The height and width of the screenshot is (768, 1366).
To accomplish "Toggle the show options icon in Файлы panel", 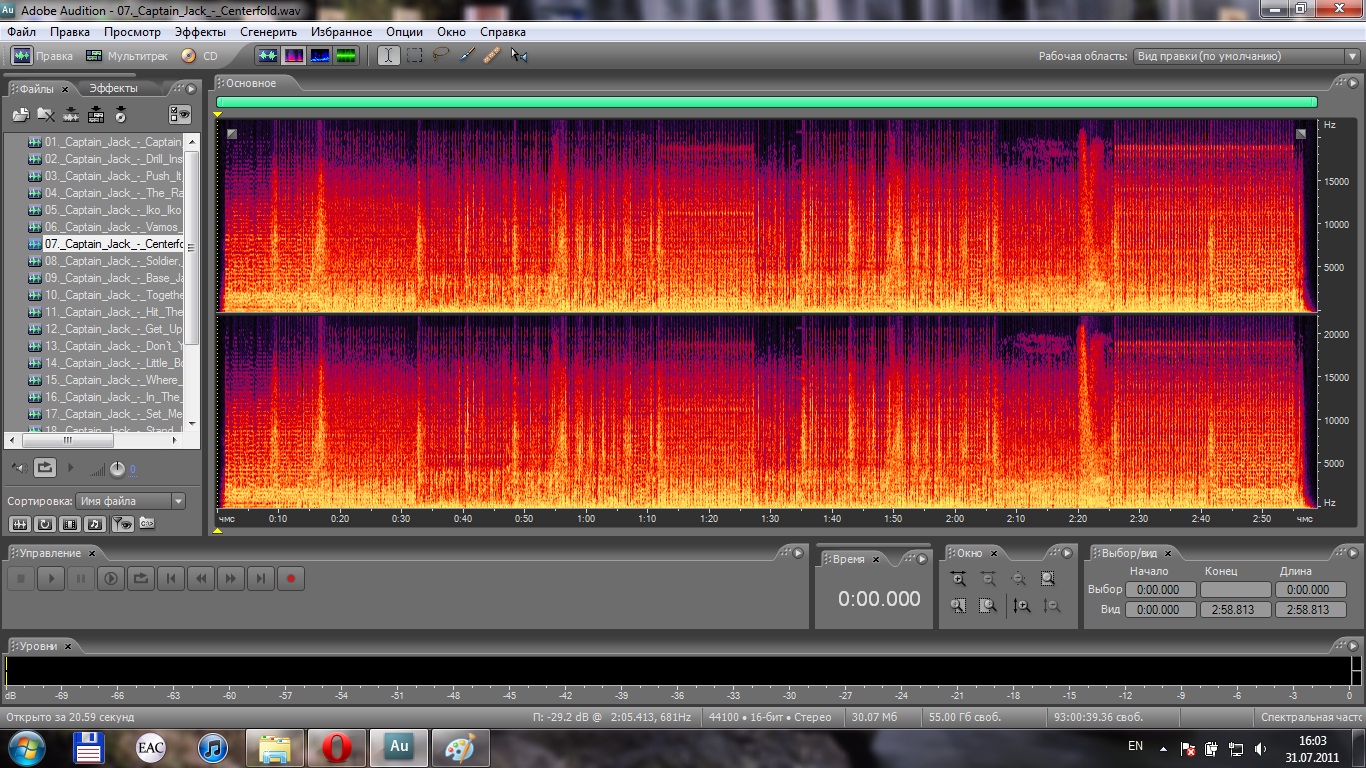I will [x=180, y=115].
